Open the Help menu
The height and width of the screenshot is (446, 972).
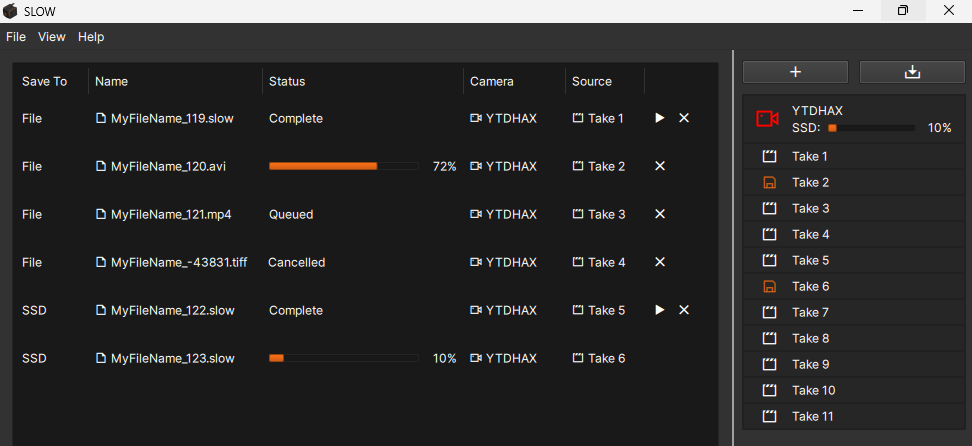tap(91, 37)
